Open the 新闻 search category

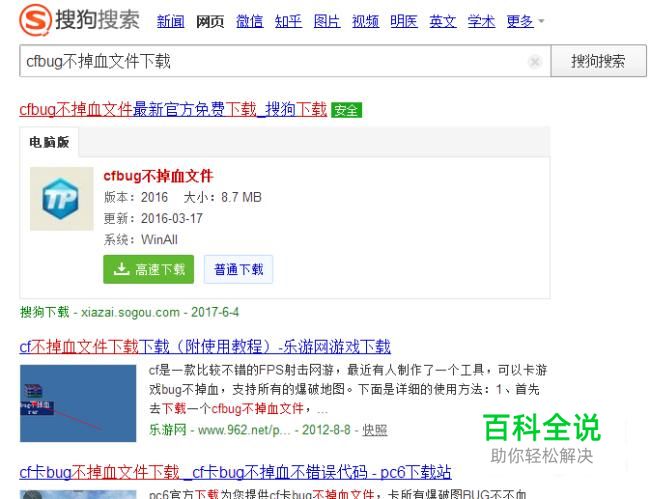pos(170,21)
